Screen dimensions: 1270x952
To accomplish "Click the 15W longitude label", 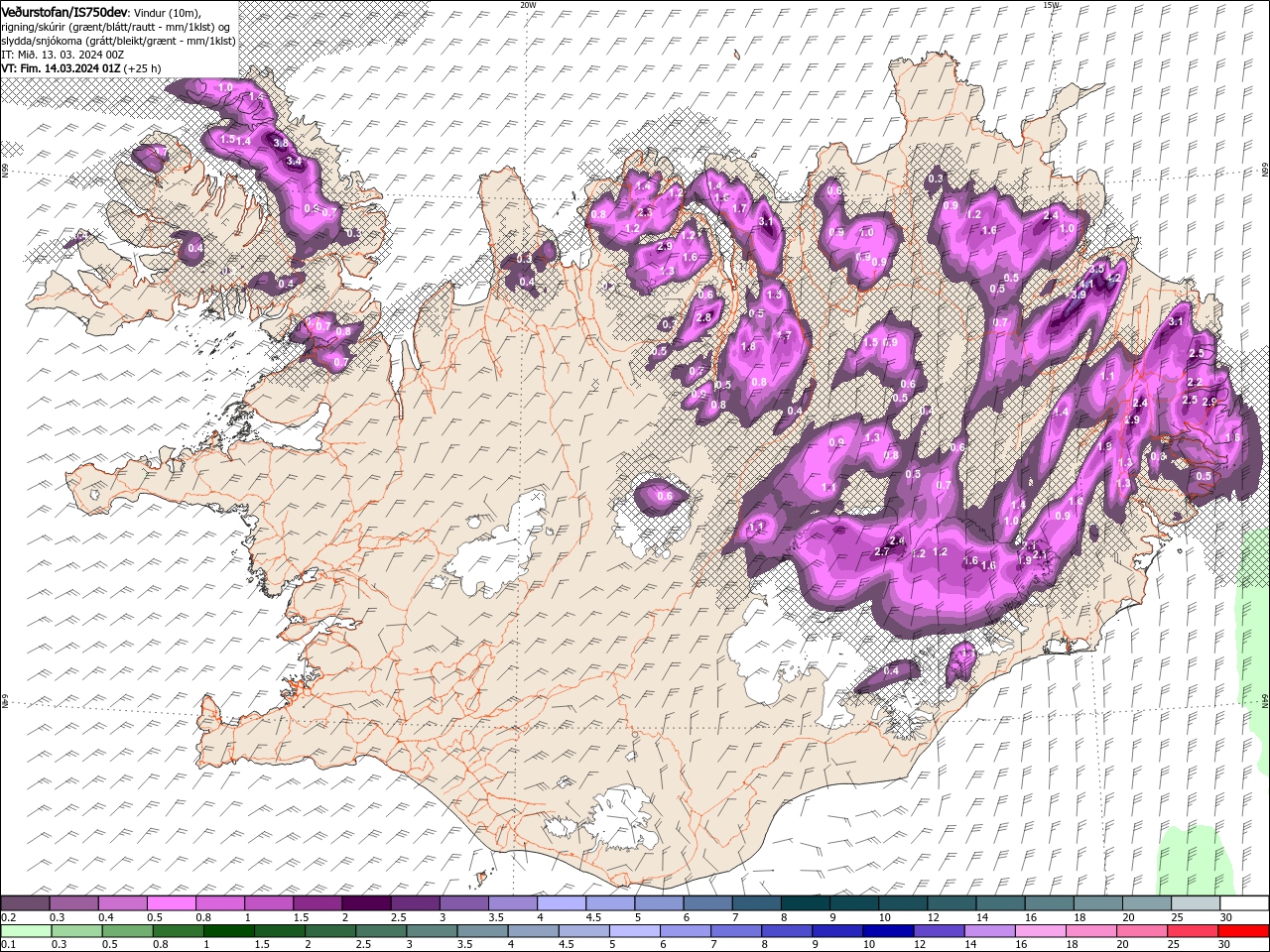I will point(1051,5).
